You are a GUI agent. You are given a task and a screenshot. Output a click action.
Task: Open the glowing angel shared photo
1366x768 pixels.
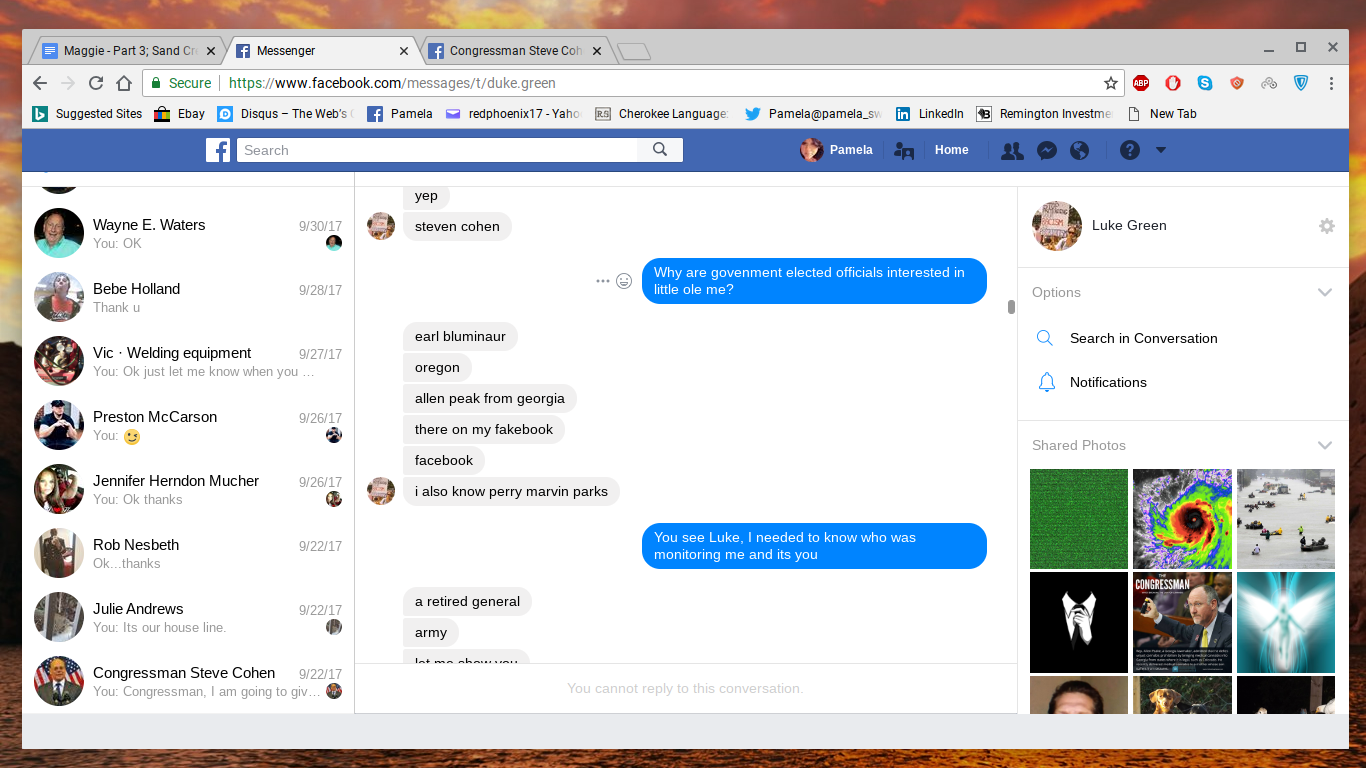pyautogui.click(x=1286, y=622)
